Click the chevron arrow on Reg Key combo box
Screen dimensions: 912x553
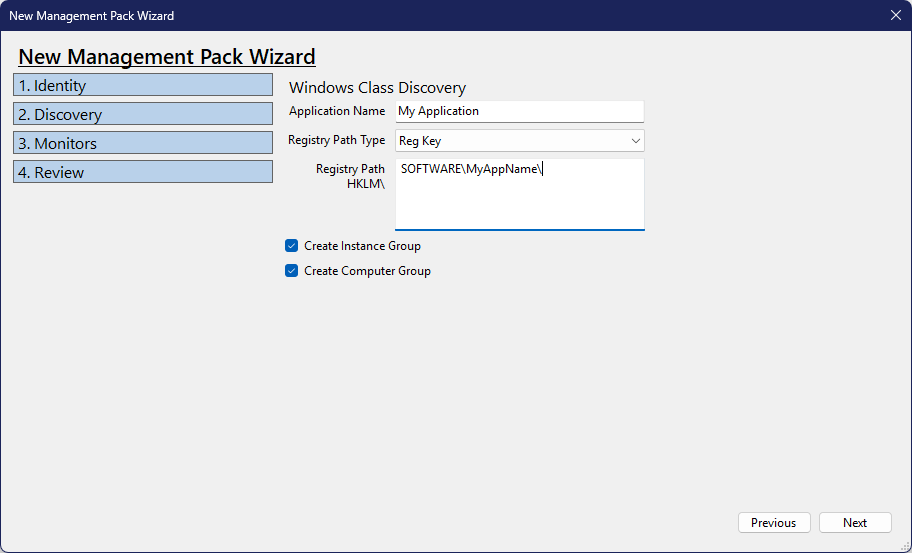[635, 141]
